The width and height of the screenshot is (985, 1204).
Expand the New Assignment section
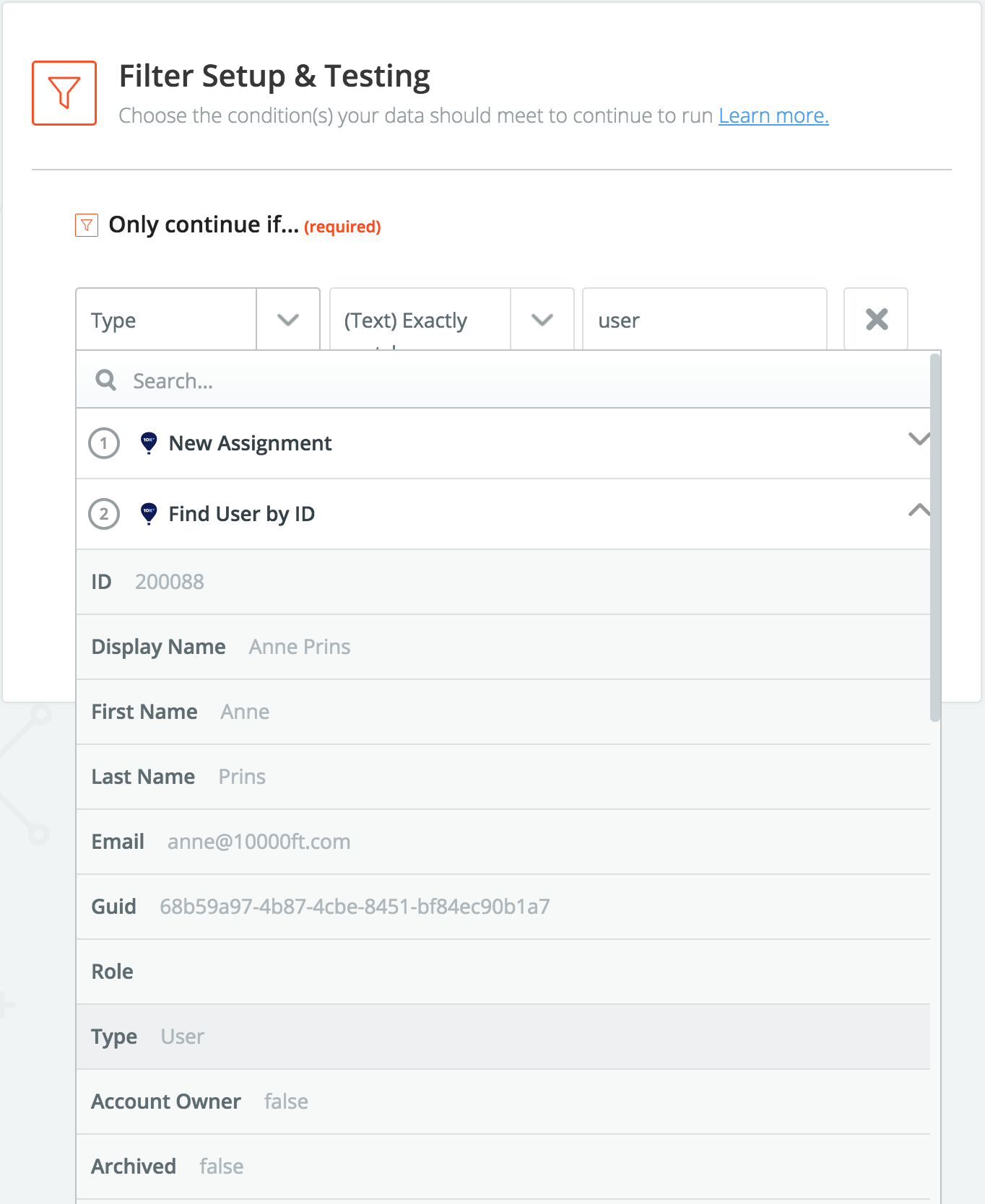tap(918, 440)
